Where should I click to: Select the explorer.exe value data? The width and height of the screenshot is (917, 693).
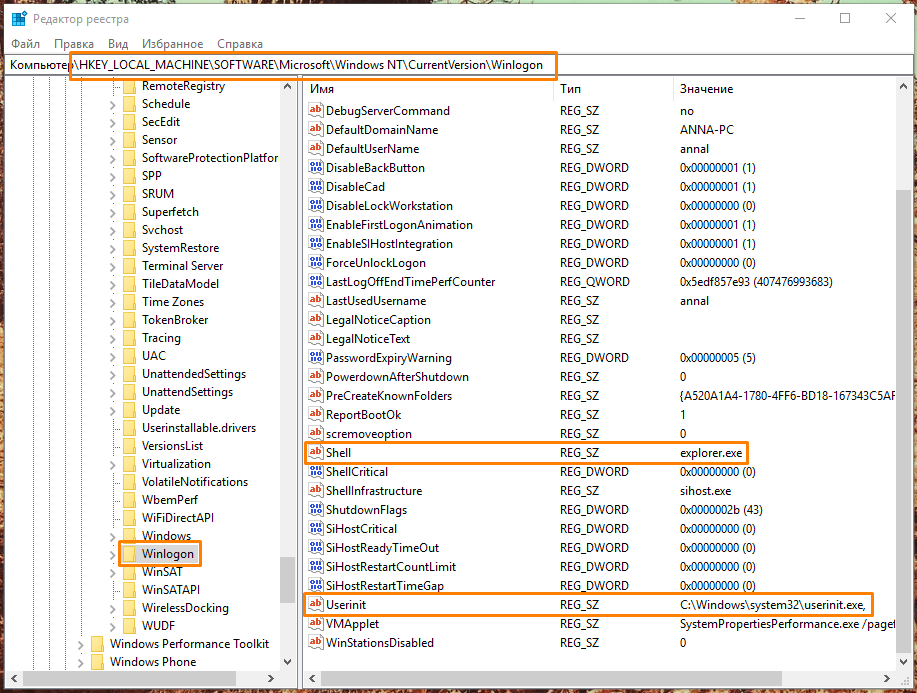(711, 453)
